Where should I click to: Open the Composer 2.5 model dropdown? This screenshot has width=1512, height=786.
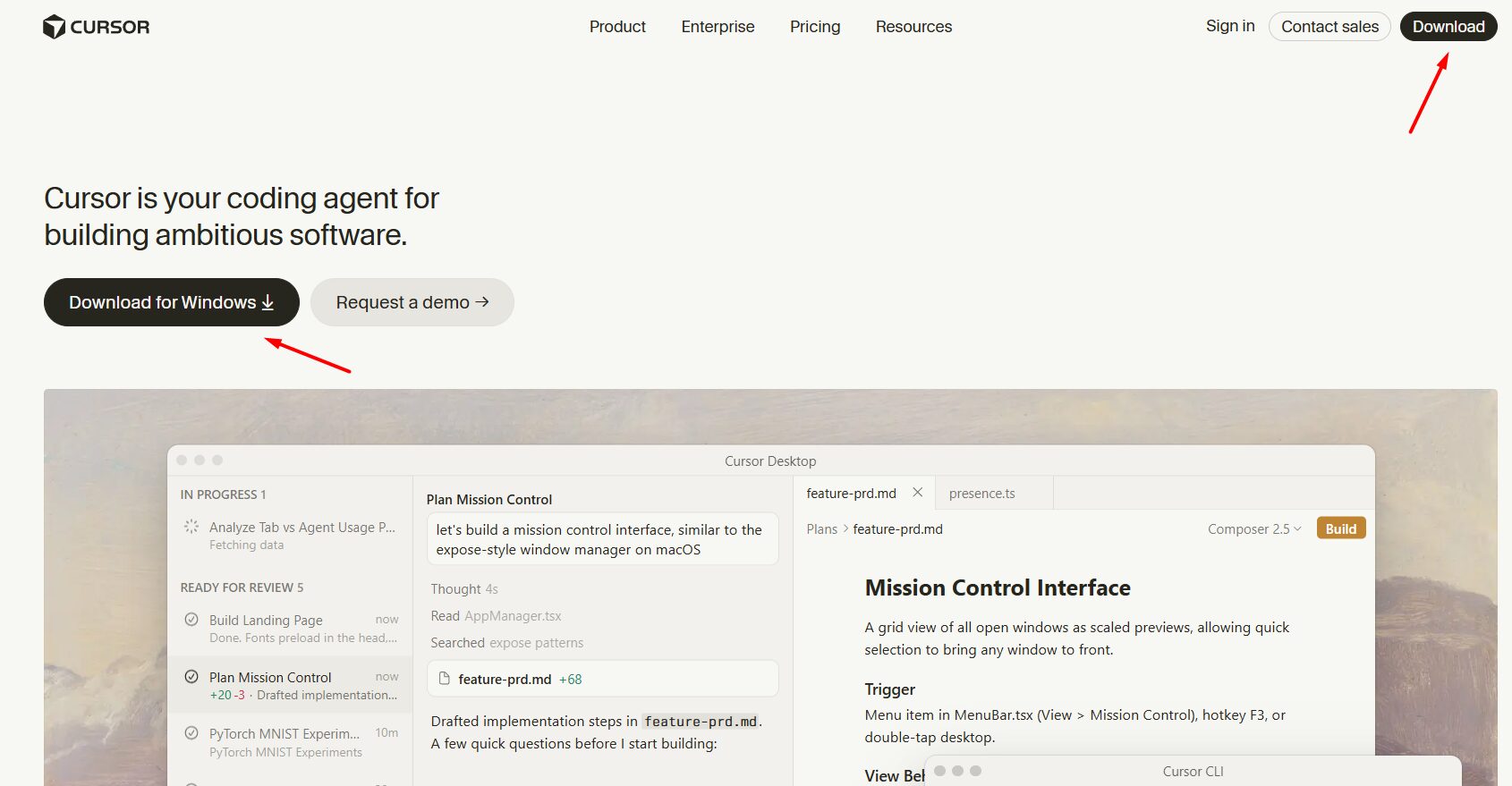click(1254, 528)
